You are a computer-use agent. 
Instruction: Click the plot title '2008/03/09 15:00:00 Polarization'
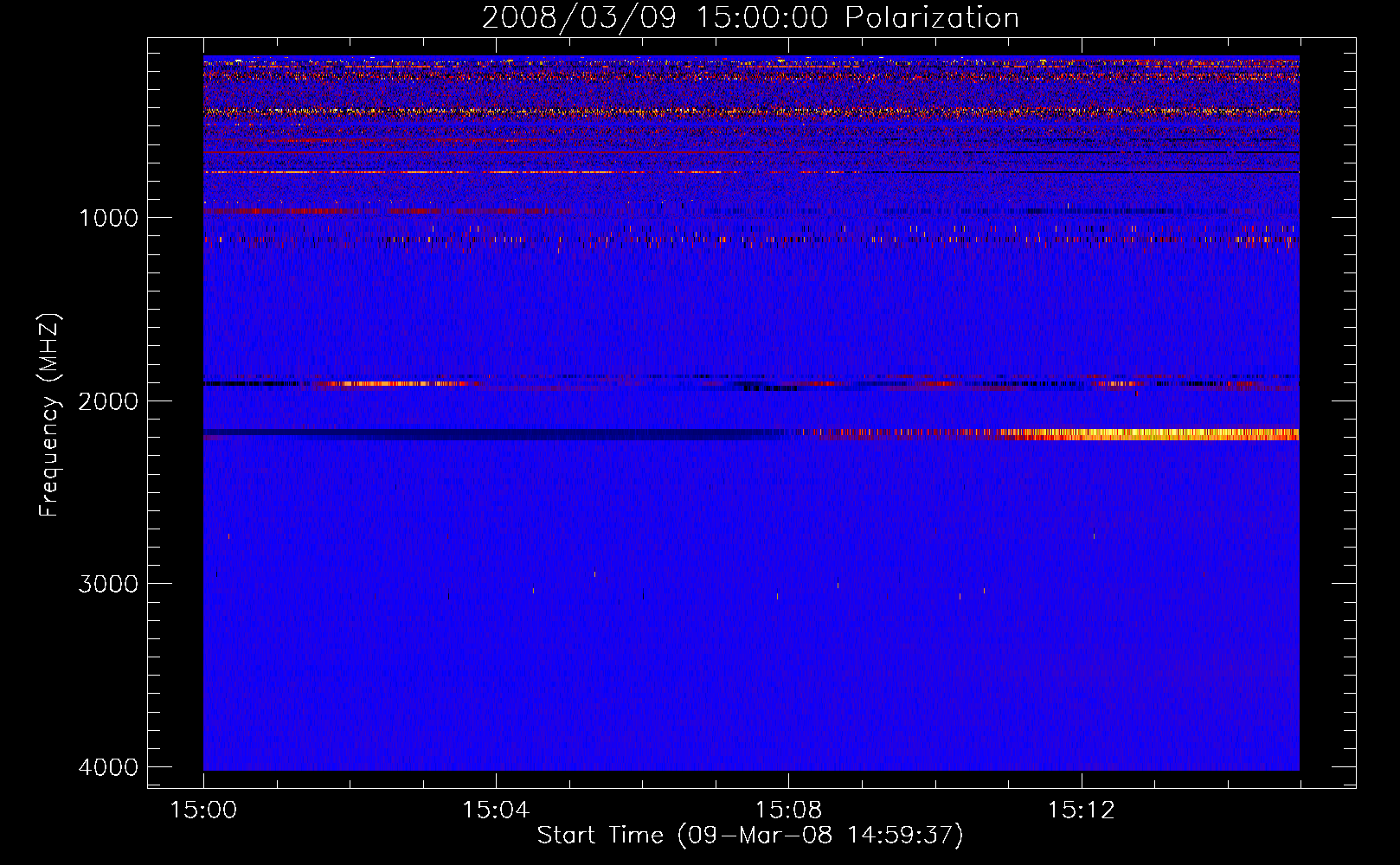tap(750, 17)
